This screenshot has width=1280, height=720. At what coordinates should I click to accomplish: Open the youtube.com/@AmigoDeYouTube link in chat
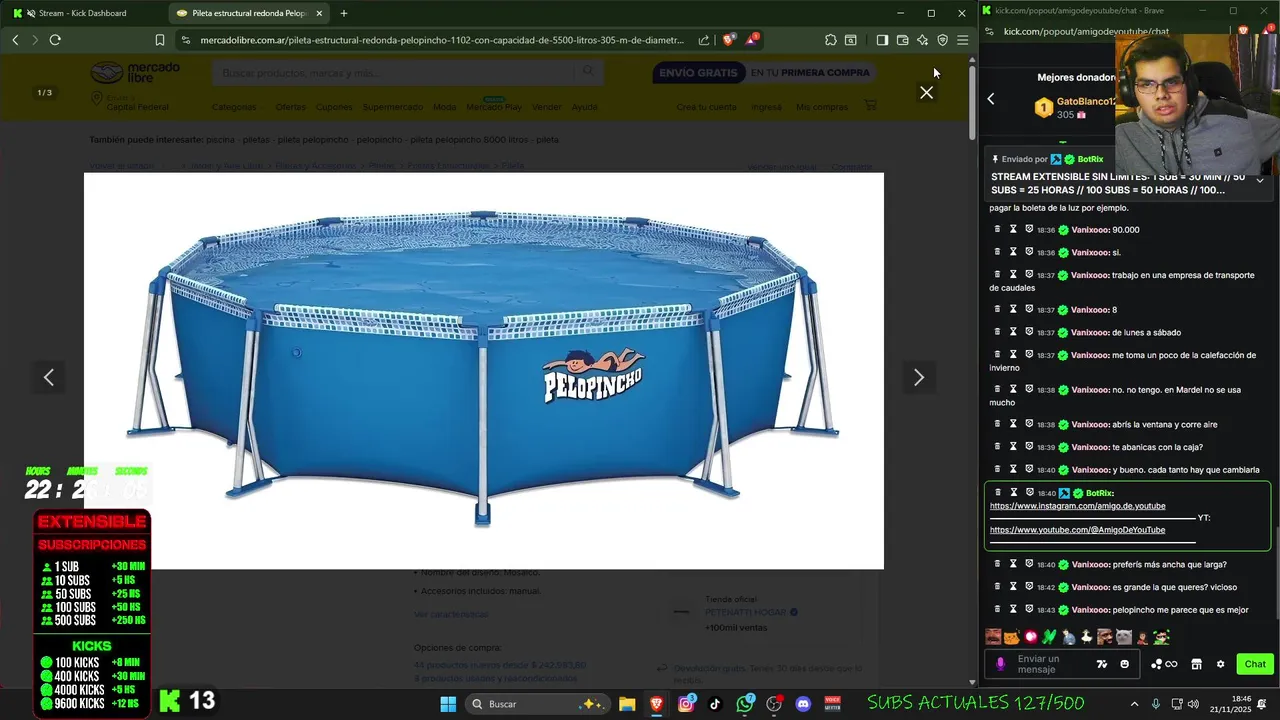point(1077,530)
